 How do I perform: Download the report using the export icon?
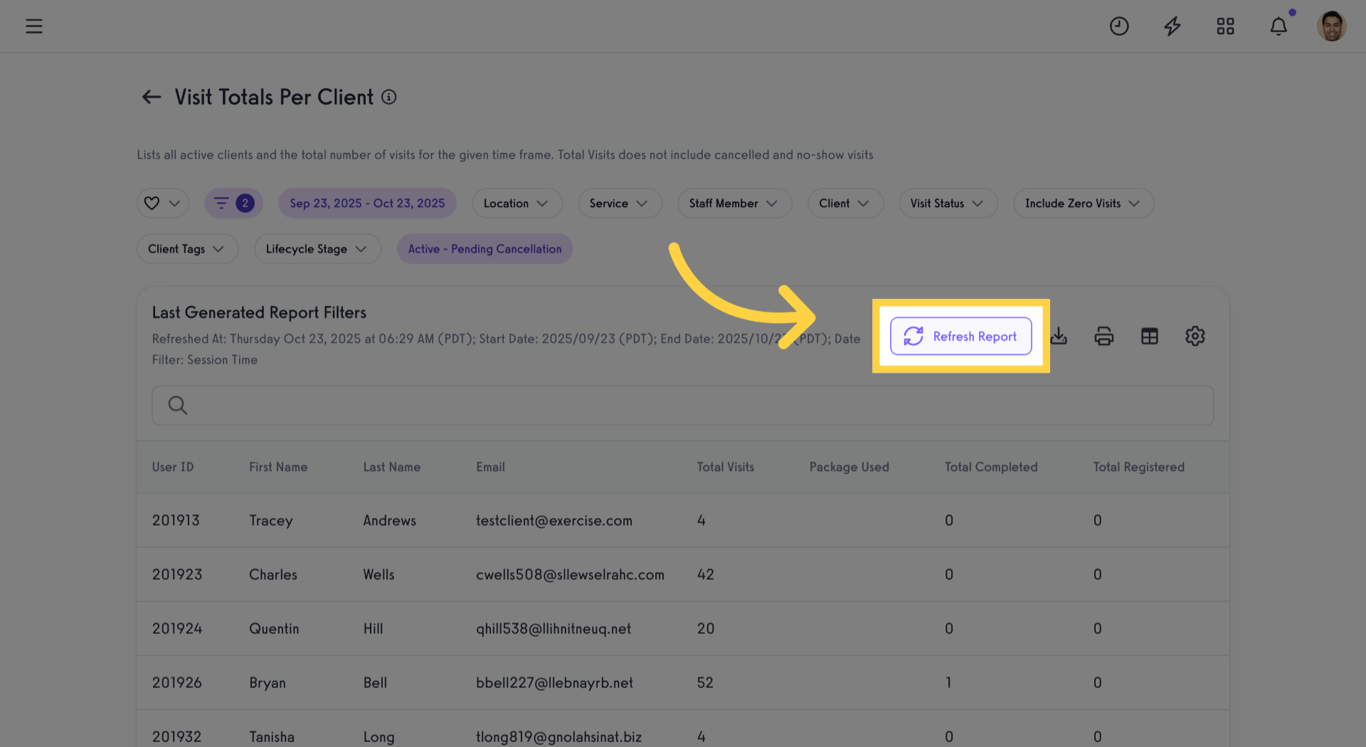click(1058, 336)
